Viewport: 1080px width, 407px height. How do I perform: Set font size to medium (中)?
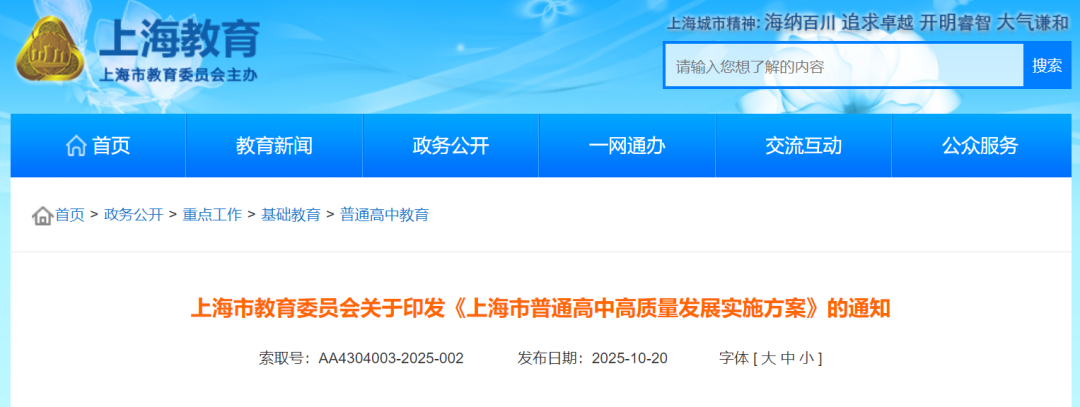point(789,358)
